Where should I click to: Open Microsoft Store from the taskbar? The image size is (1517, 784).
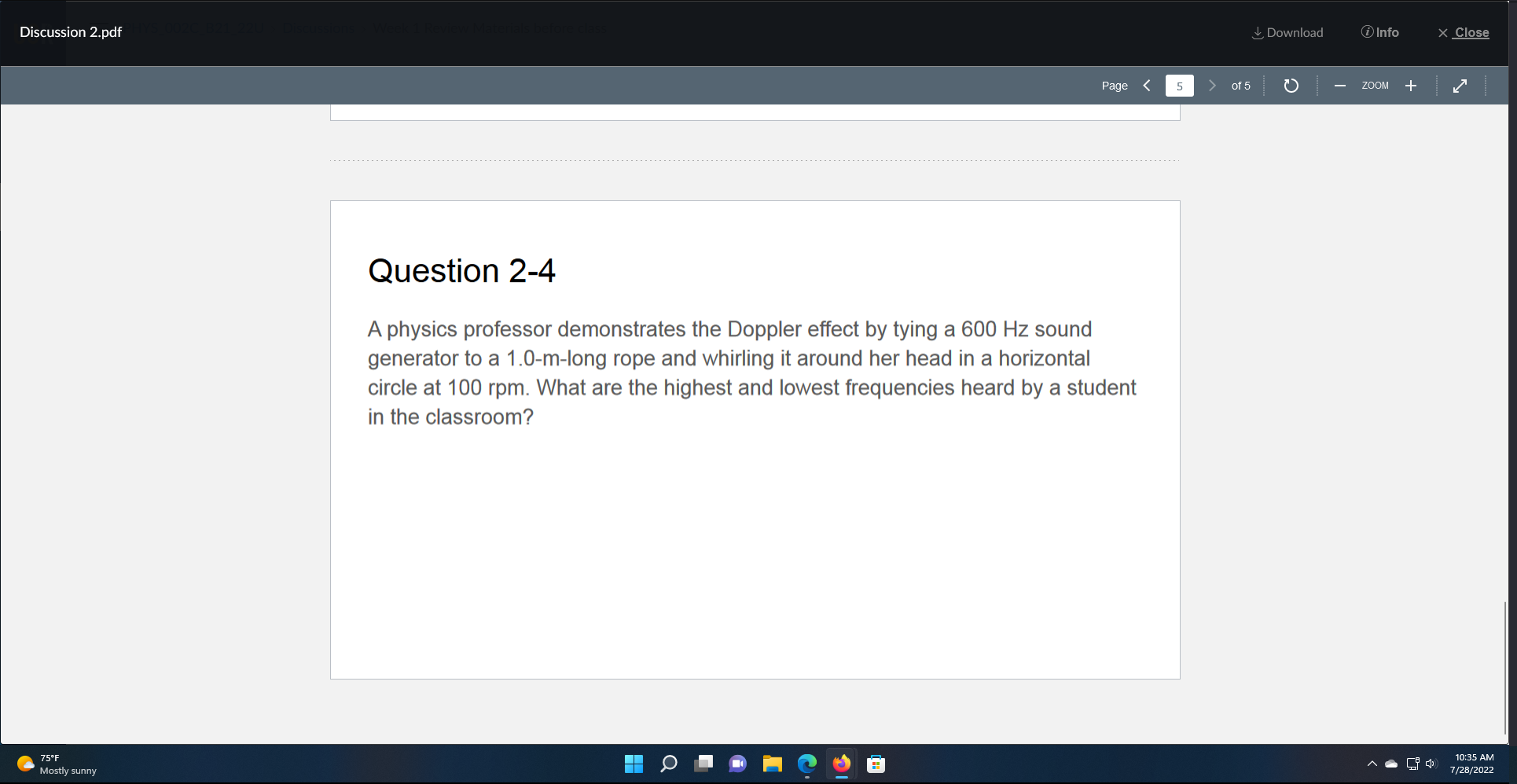pos(874,764)
